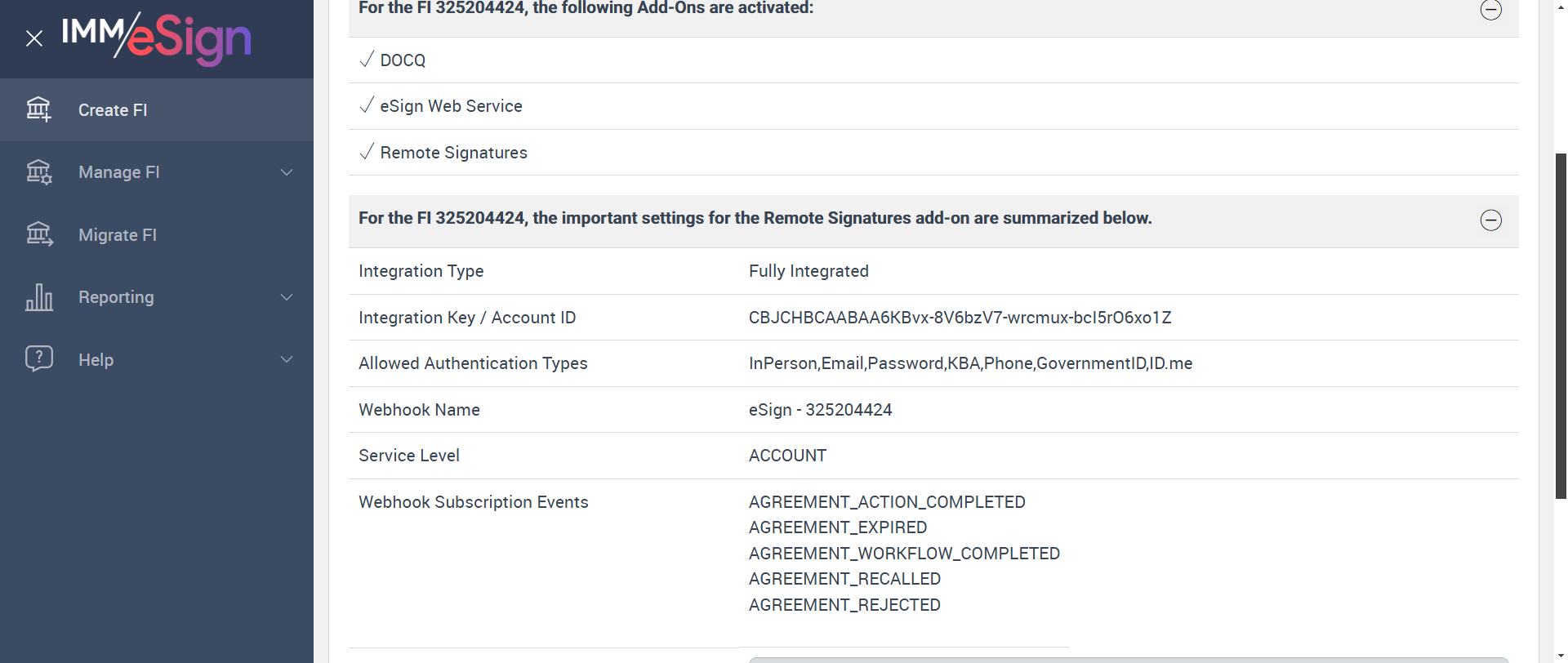The width and height of the screenshot is (1568, 663).
Task: Click the Manage FI gear-bank icon
Action: click(38, 172)
